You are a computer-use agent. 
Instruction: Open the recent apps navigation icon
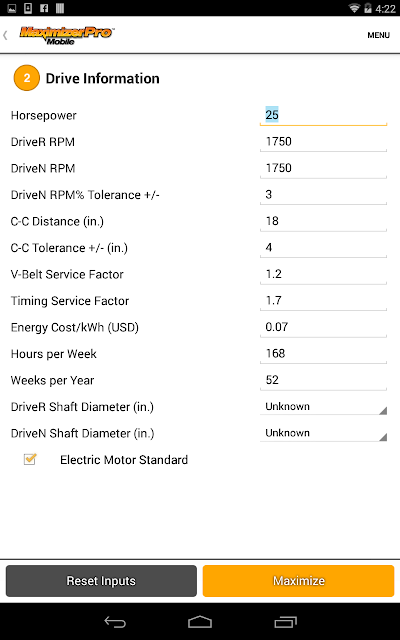[285, 622]
